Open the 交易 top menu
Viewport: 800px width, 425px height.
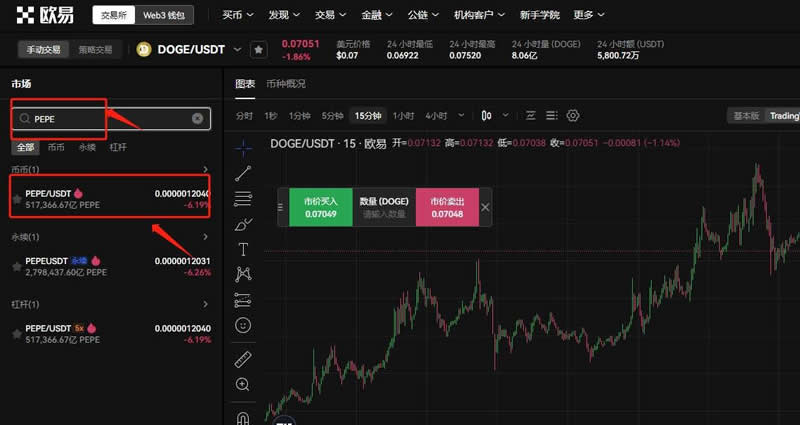pos(328,15)
